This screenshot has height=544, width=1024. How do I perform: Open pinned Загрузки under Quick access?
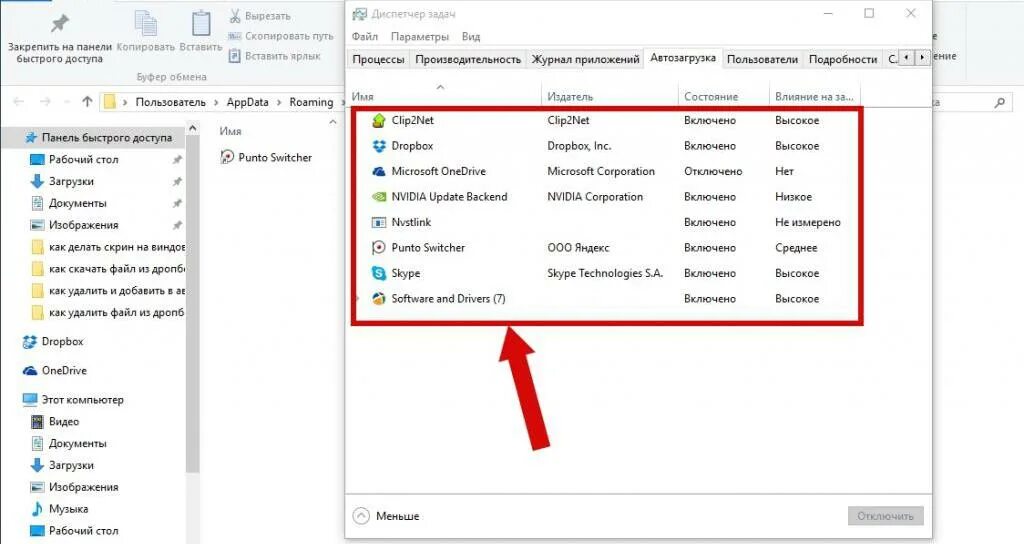[71, 181]
